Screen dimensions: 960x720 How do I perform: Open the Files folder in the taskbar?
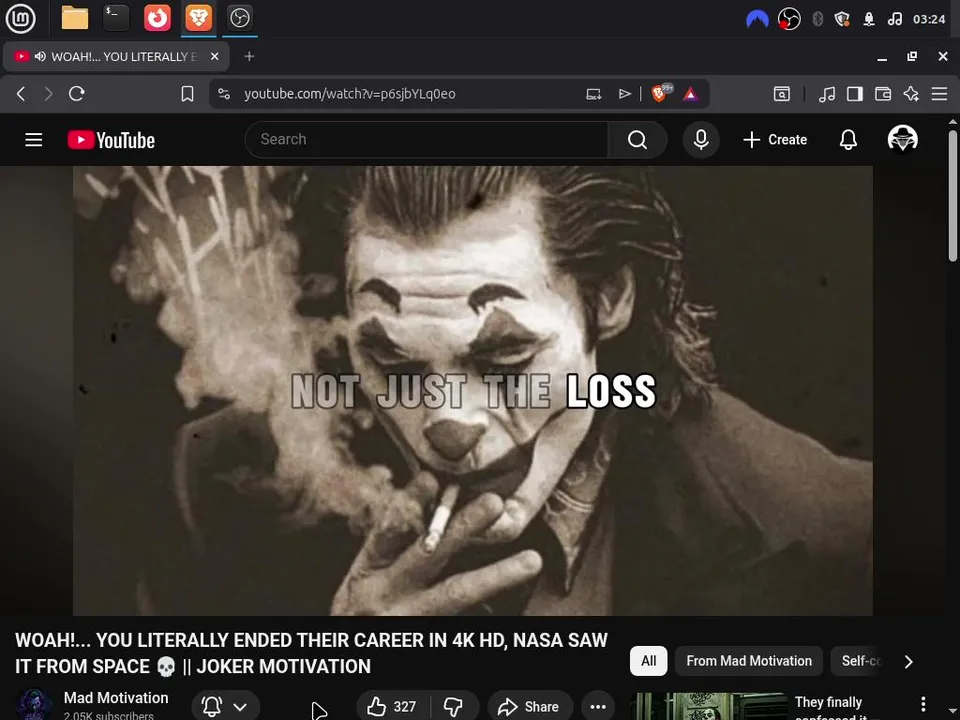tap(75, 18)
